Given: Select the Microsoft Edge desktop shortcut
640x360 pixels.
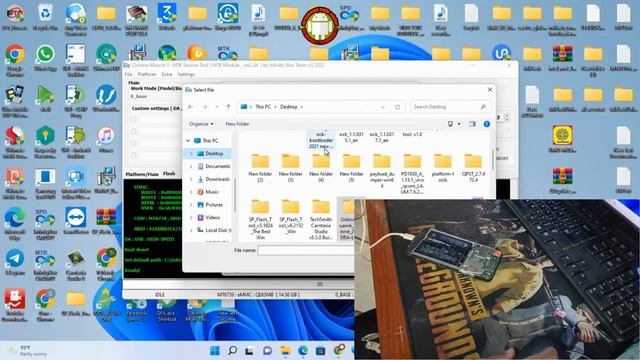Looking at the screenshot, I should click(15, 224).
